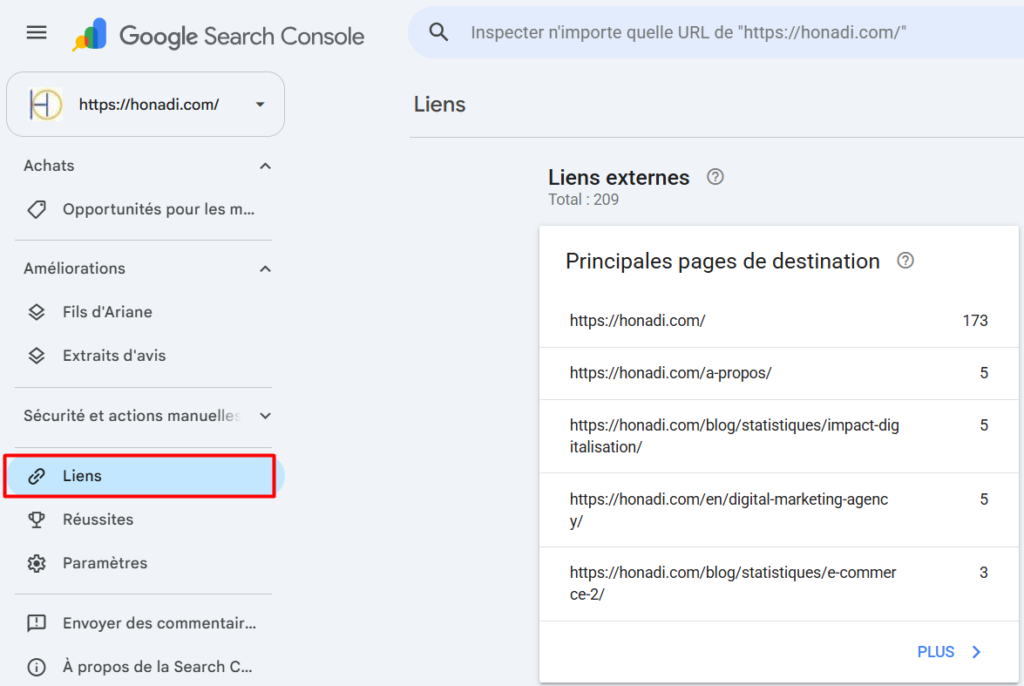The height and width of the screenshot is (686, 1024).
Task: Open the Fils d'Ariane report
Action: 146,312
